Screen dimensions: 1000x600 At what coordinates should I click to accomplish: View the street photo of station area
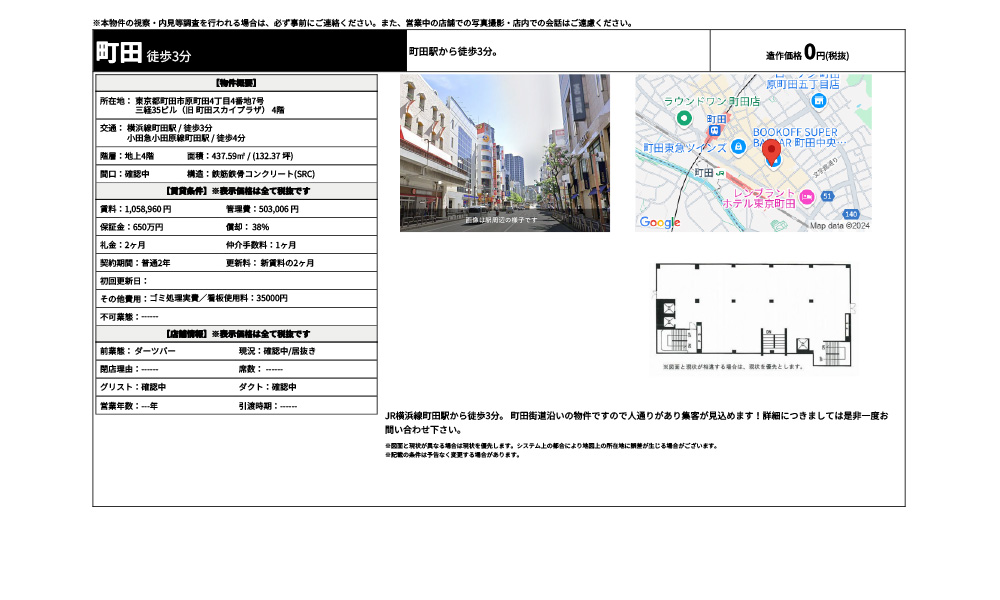(503, 155)
